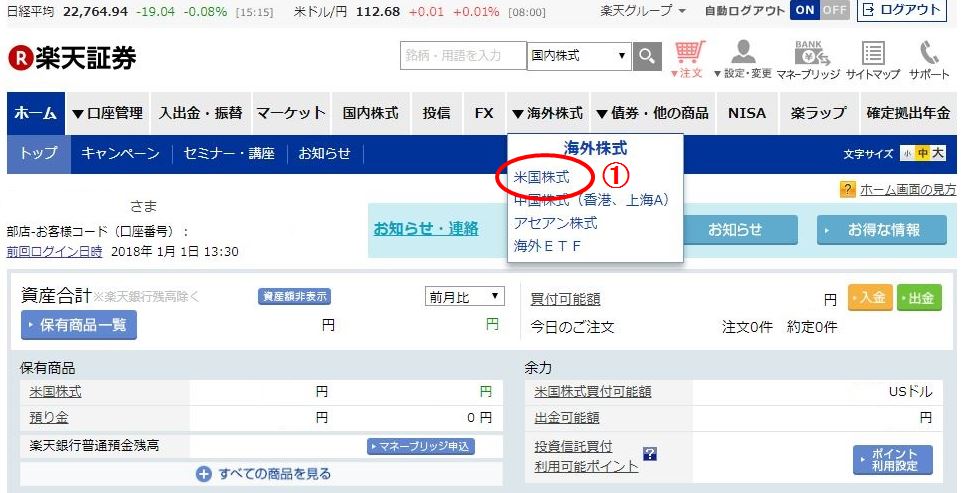
Task: Choose アセアン株式 menu item
Action: [555, 223]
